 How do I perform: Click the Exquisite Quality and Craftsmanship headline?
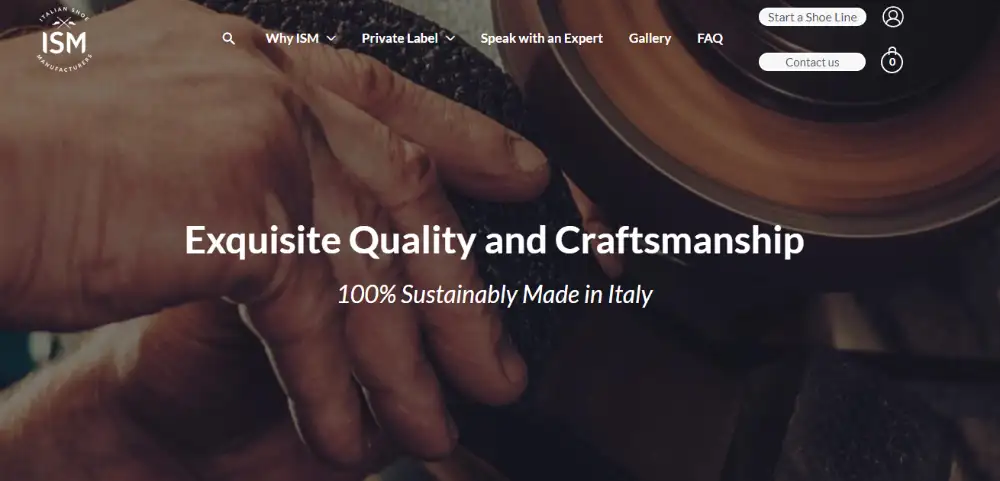tap(494, 240)
